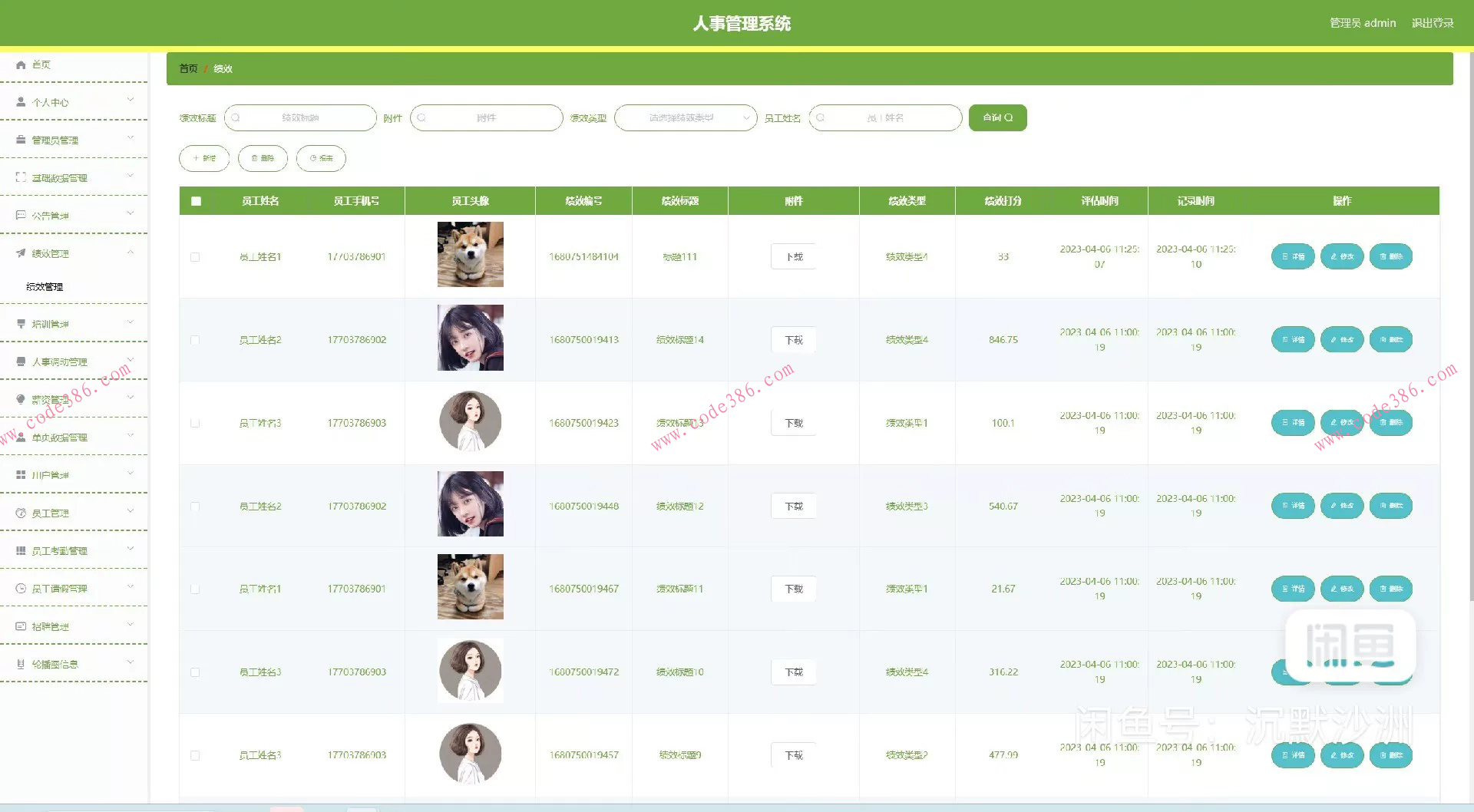The height and width of the screenshot is (812, 1474).
Task: Download attachment for row 1680750019448
Action: [x=794, y=507]
